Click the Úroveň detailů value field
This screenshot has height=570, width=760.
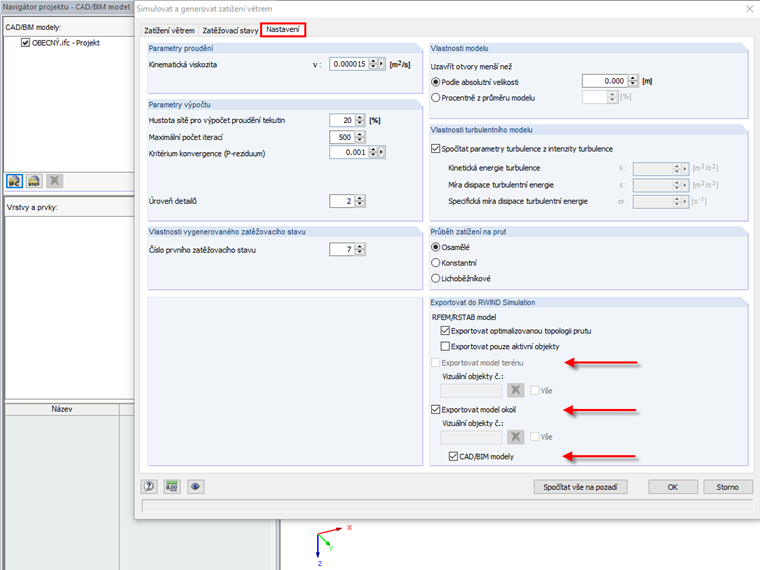coord(342,201)
